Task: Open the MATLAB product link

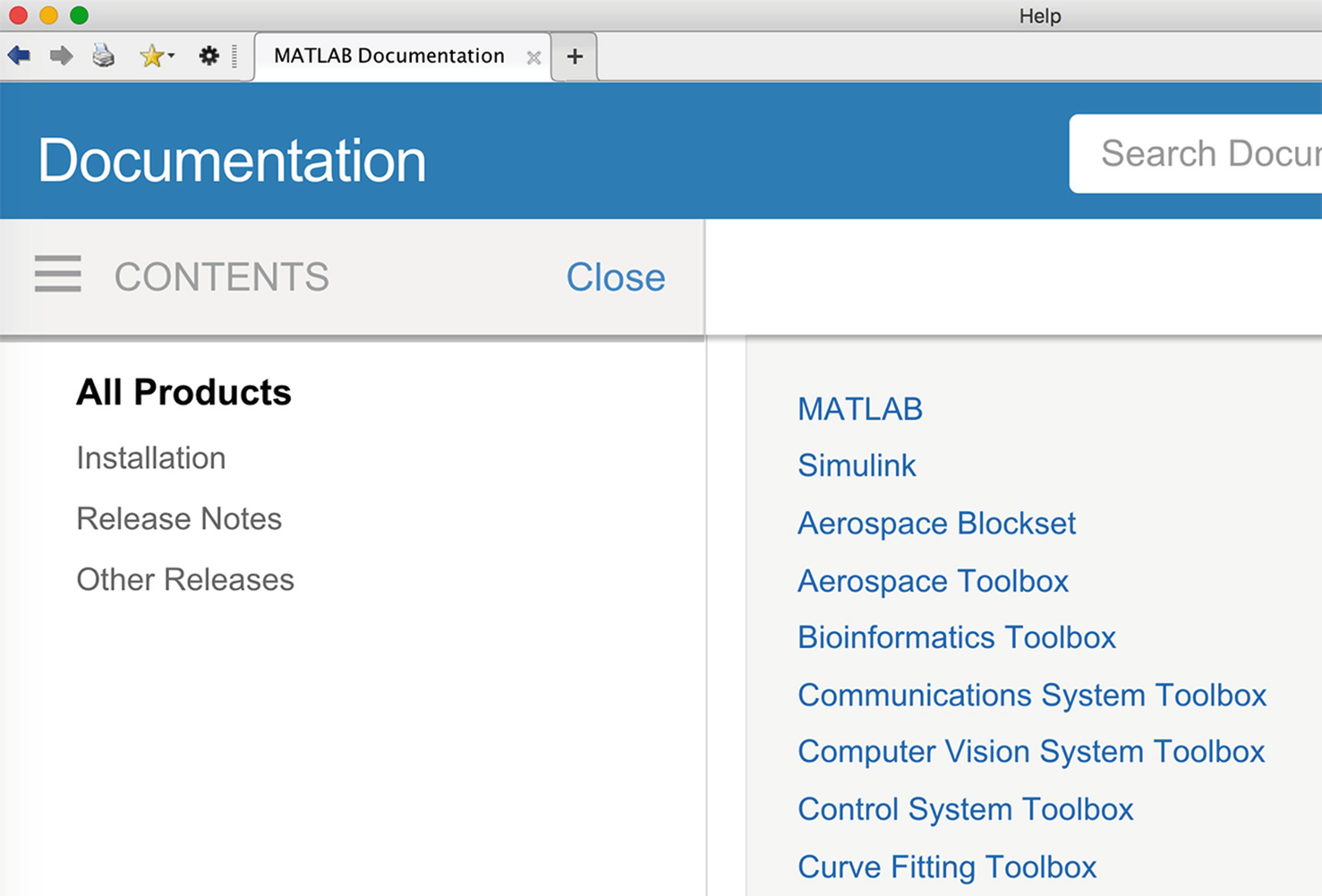Action: point(860,409)
